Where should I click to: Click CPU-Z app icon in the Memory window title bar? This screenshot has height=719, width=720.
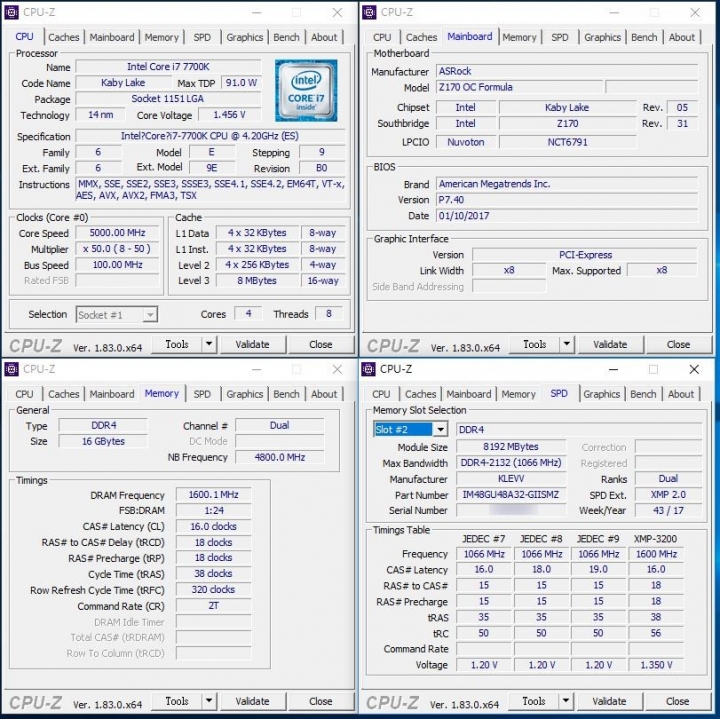tap(11, 369)
